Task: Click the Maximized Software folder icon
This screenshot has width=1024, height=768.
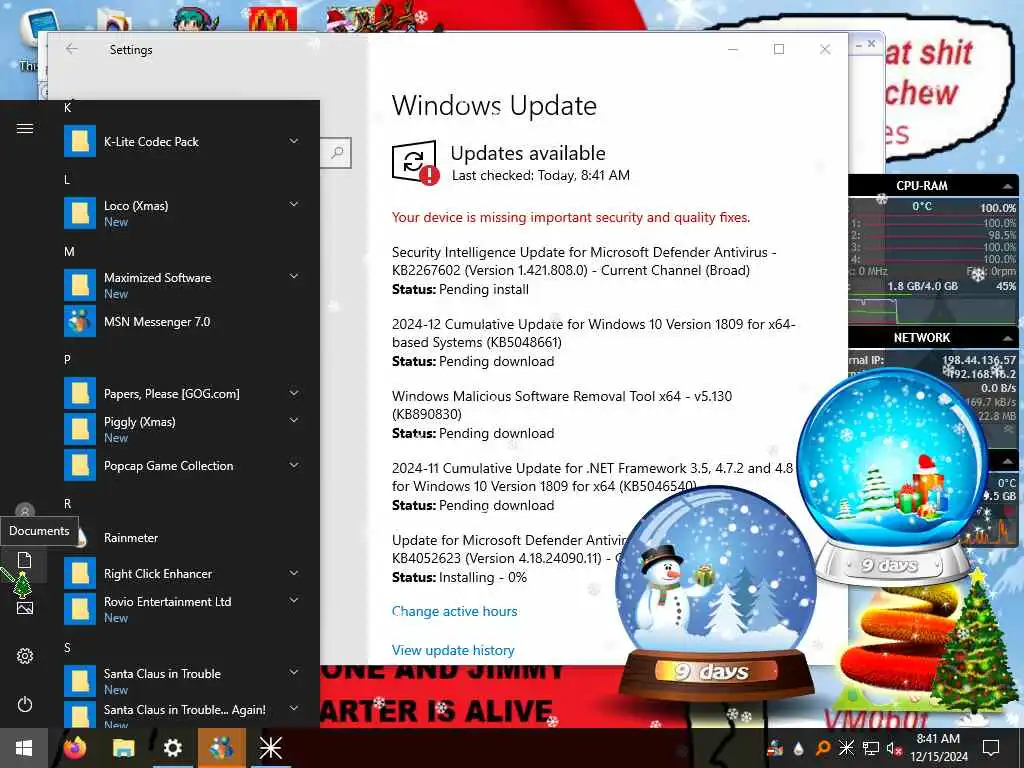Action: tap(80, 285)
